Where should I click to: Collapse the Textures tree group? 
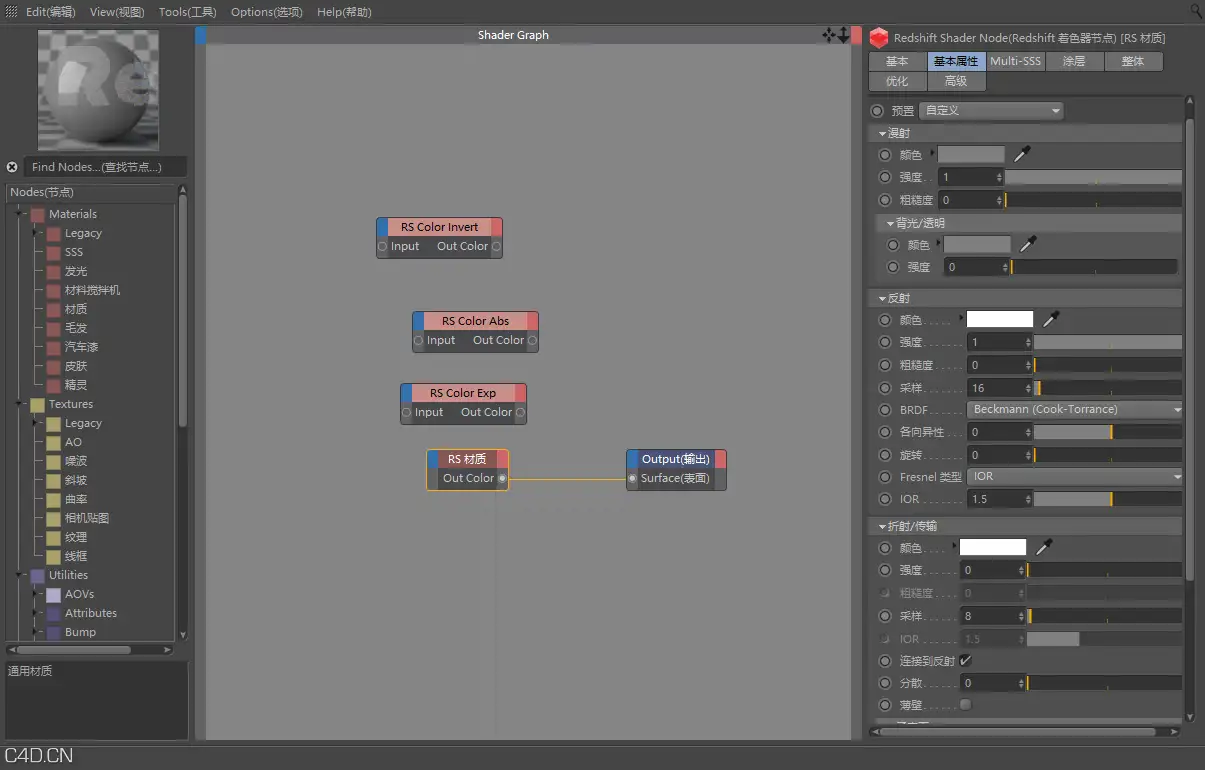pos(19,404)
